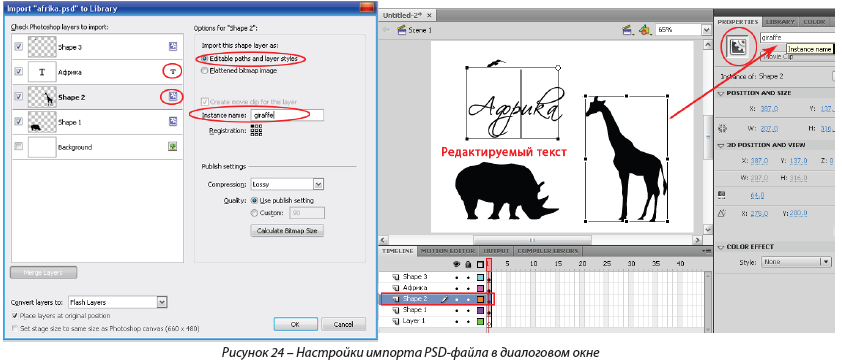
Task: Click the vanishing point icon
Action: click(x=722, y=213)
